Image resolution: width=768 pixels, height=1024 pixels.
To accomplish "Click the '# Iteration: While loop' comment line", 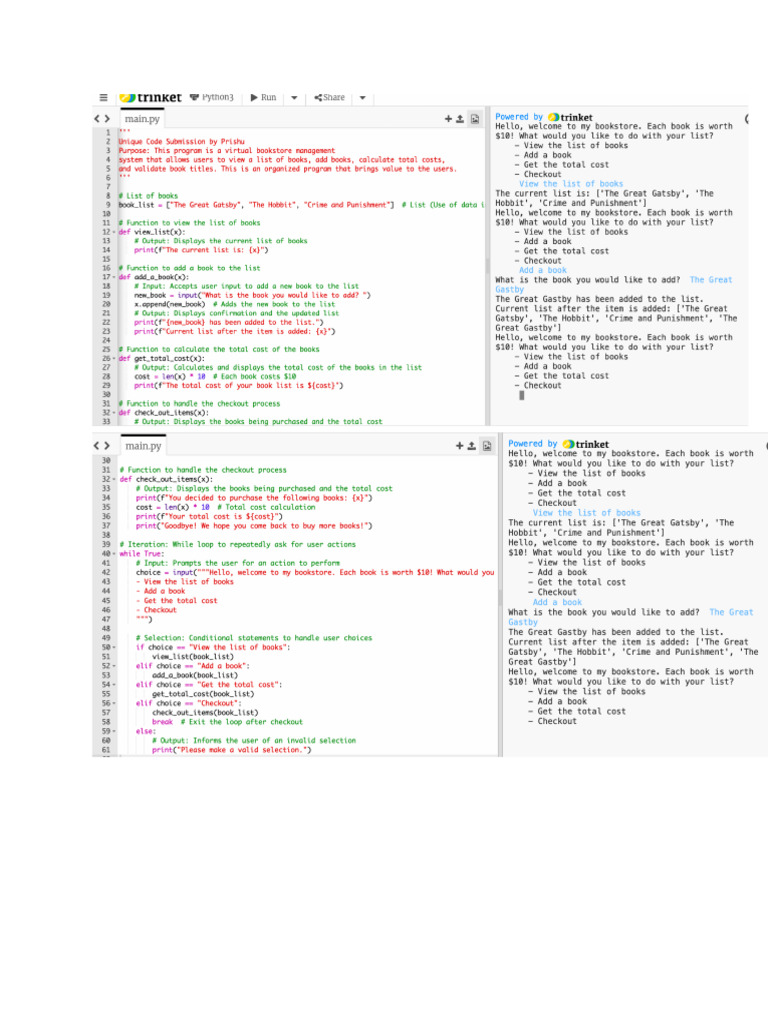I will 238,544.
